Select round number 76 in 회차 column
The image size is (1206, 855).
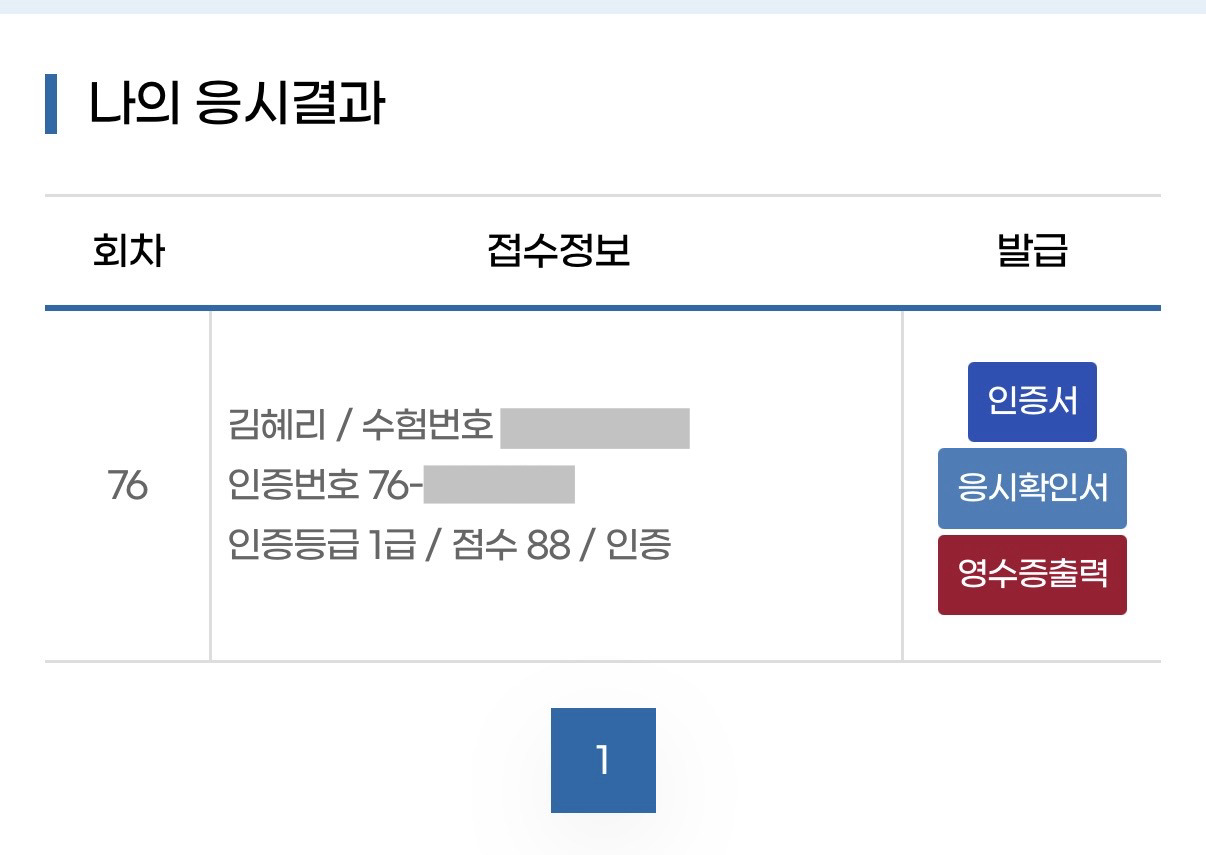(128, 487)
